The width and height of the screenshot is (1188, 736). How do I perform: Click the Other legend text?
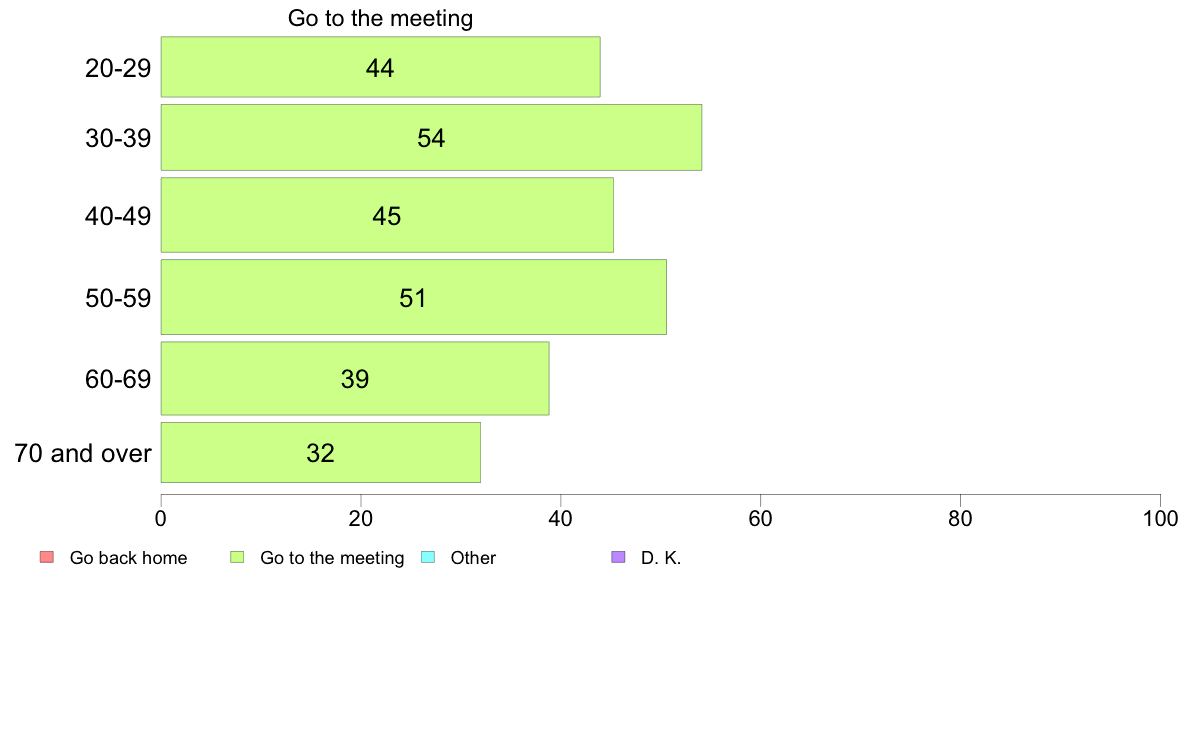pos(473,558)
